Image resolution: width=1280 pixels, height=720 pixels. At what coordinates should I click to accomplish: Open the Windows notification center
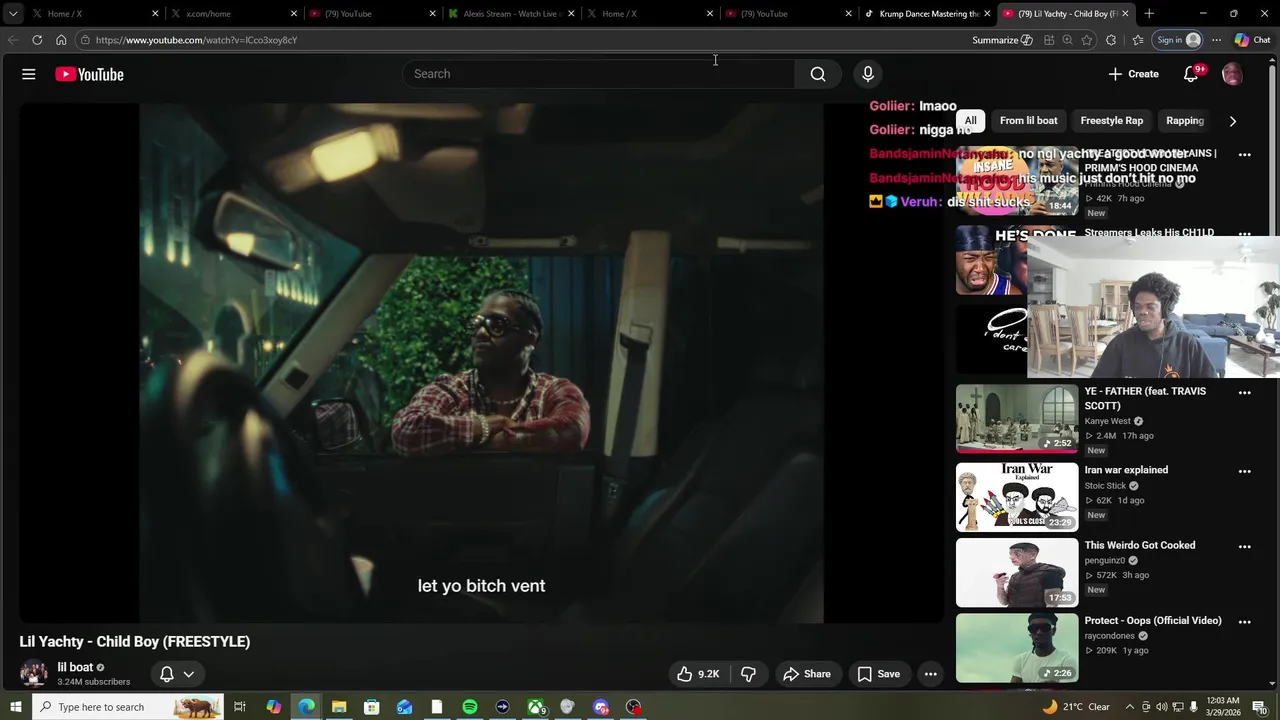[1260, 707]
